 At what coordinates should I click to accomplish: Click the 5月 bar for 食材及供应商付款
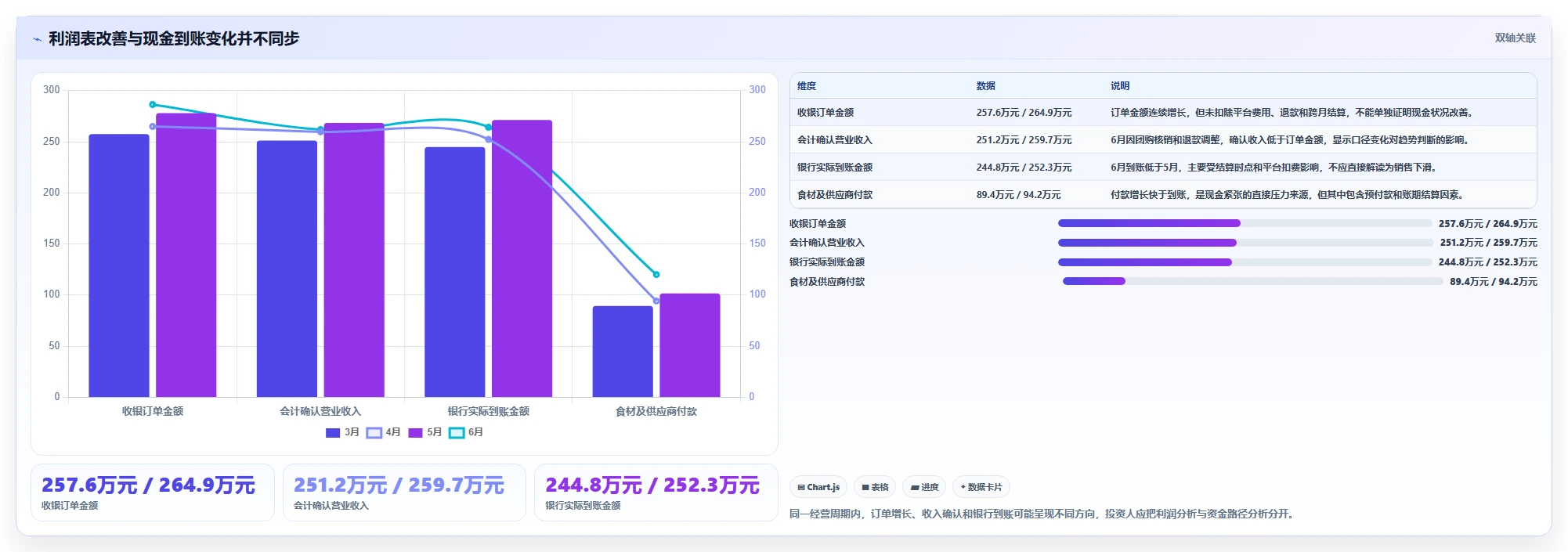coord(690,345)
